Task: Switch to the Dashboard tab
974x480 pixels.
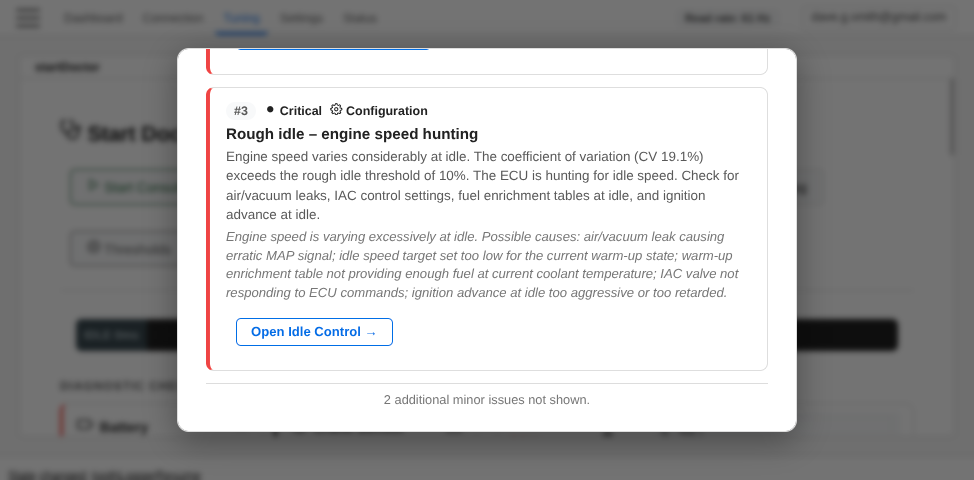Action: 93,18
